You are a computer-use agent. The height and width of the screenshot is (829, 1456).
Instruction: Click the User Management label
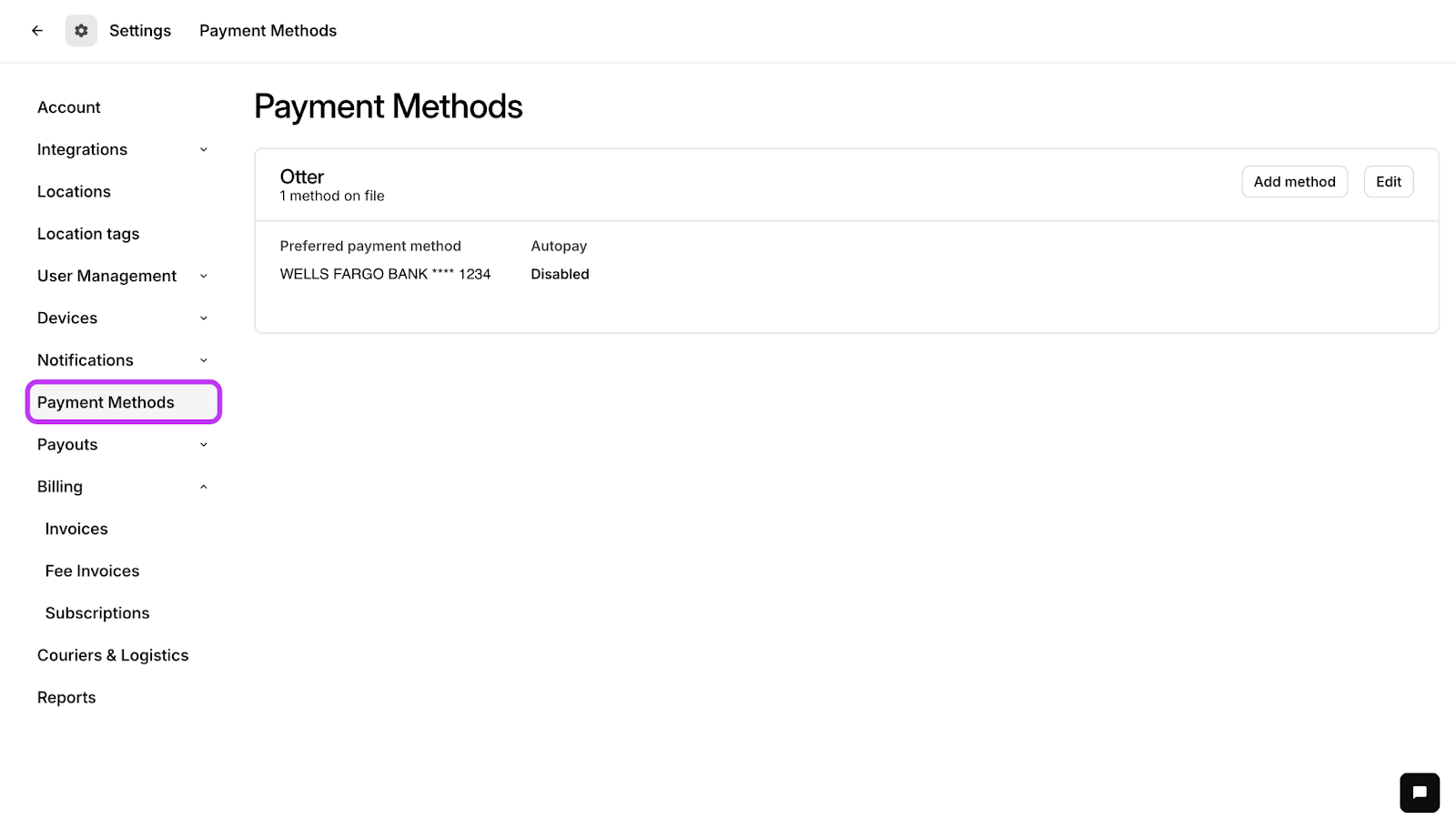tap(106, 277)
